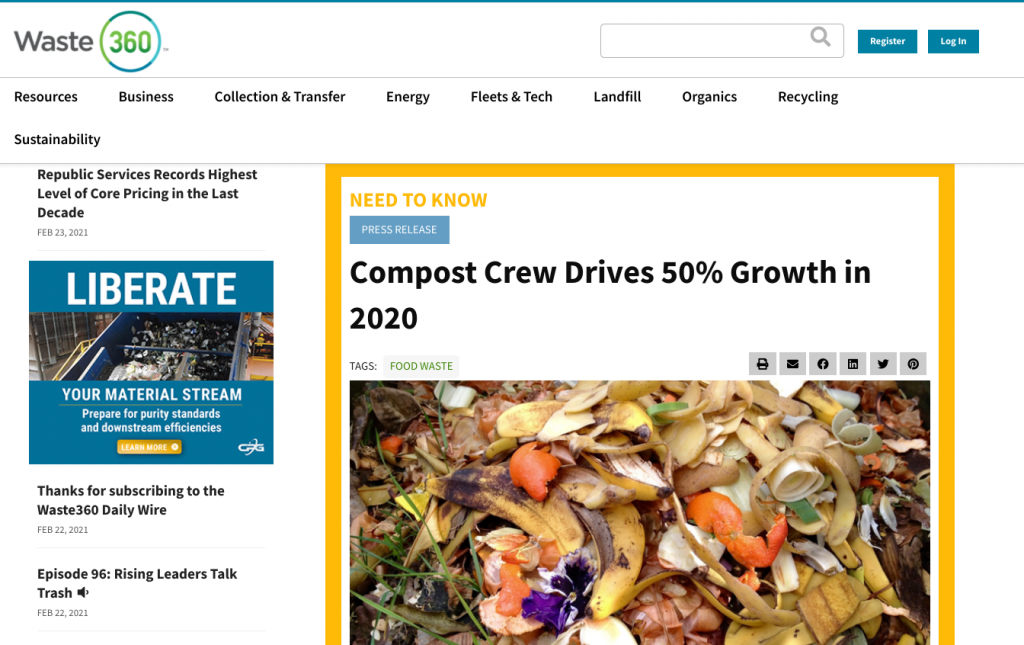The width and height of the screenshot is (1024, 645).
Task: Click the print article icon
Action: point(762,363)
